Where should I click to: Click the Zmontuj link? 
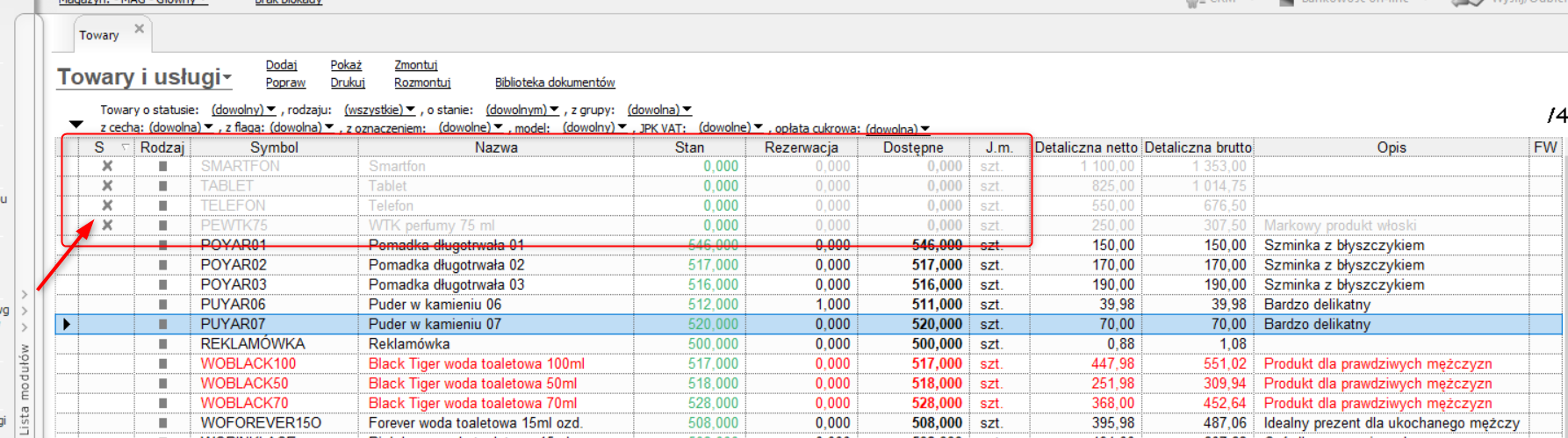(x=415, y=65)
